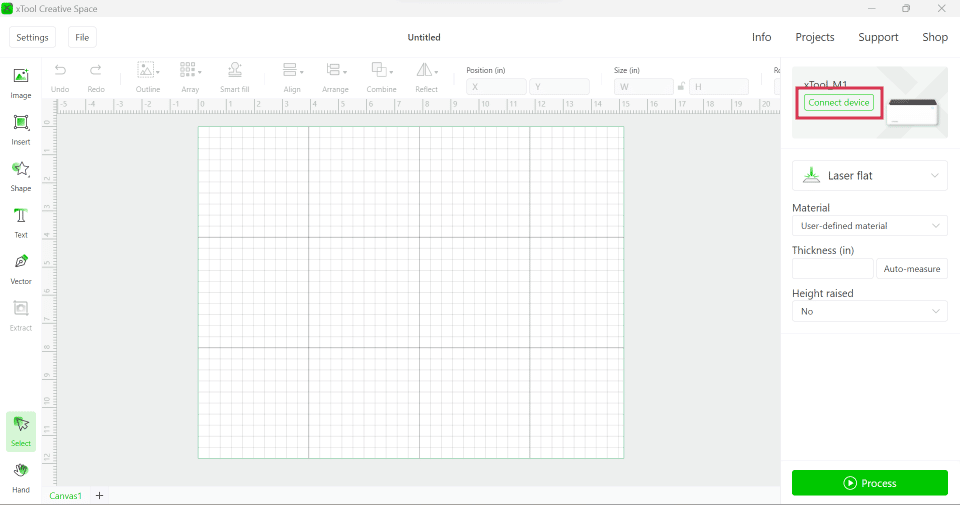
Task: Start the Process button
Action: 869,483
